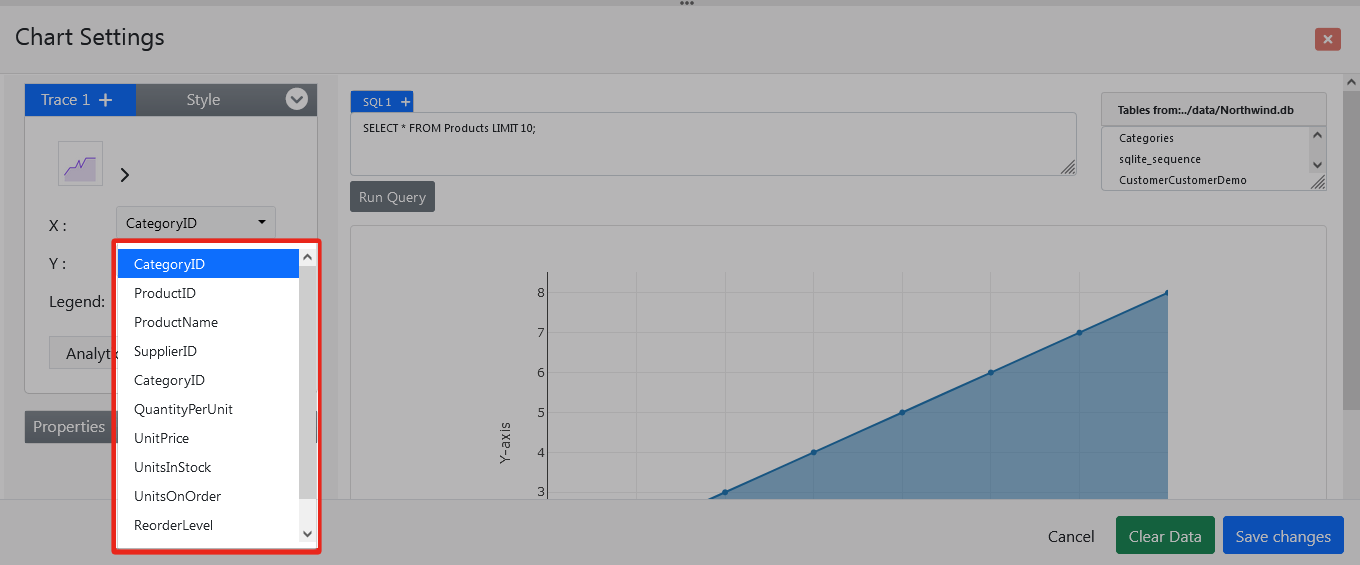This screenshot has width=1360, height=565.
Task: Close Chart Settings with red X
Action: pyautogui.click(x=1327, y=39)
